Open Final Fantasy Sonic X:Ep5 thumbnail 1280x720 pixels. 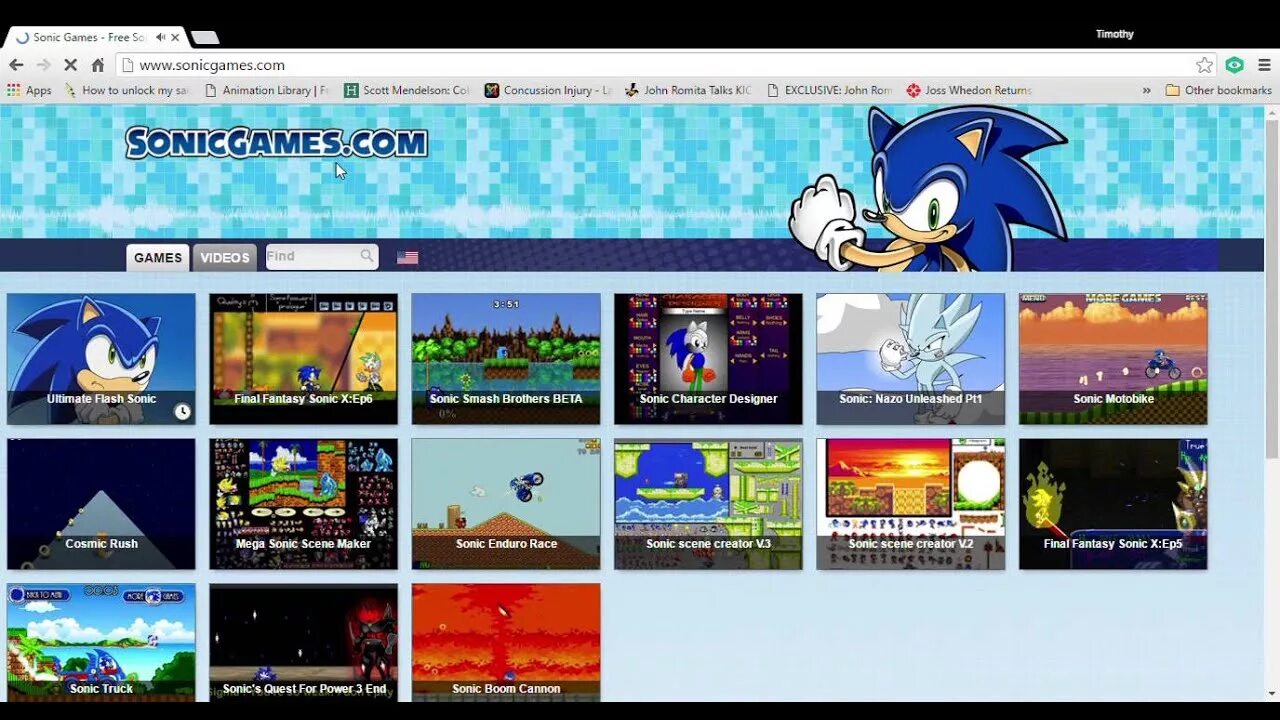1113,504
